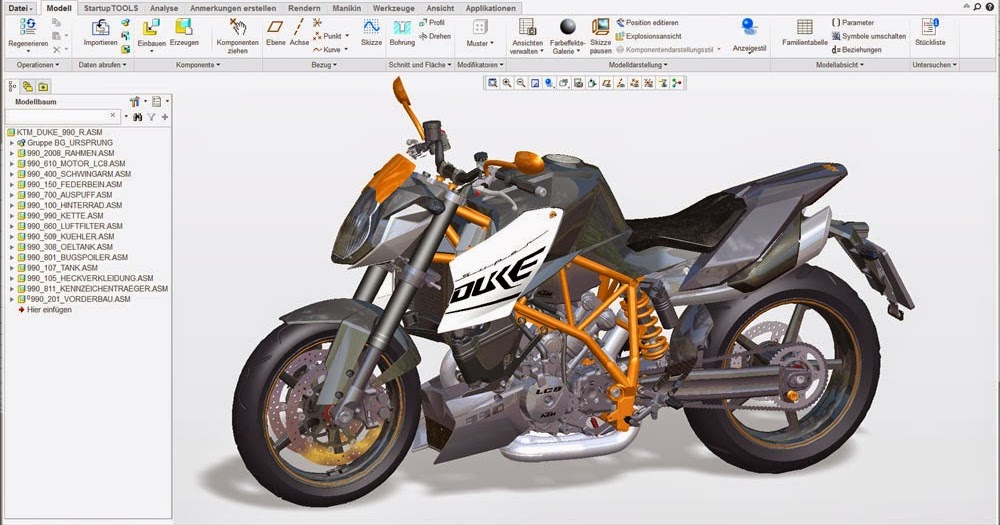Click the Drehen revolve tool
This screenshot has height=525, width=1000.
[435, 36]
